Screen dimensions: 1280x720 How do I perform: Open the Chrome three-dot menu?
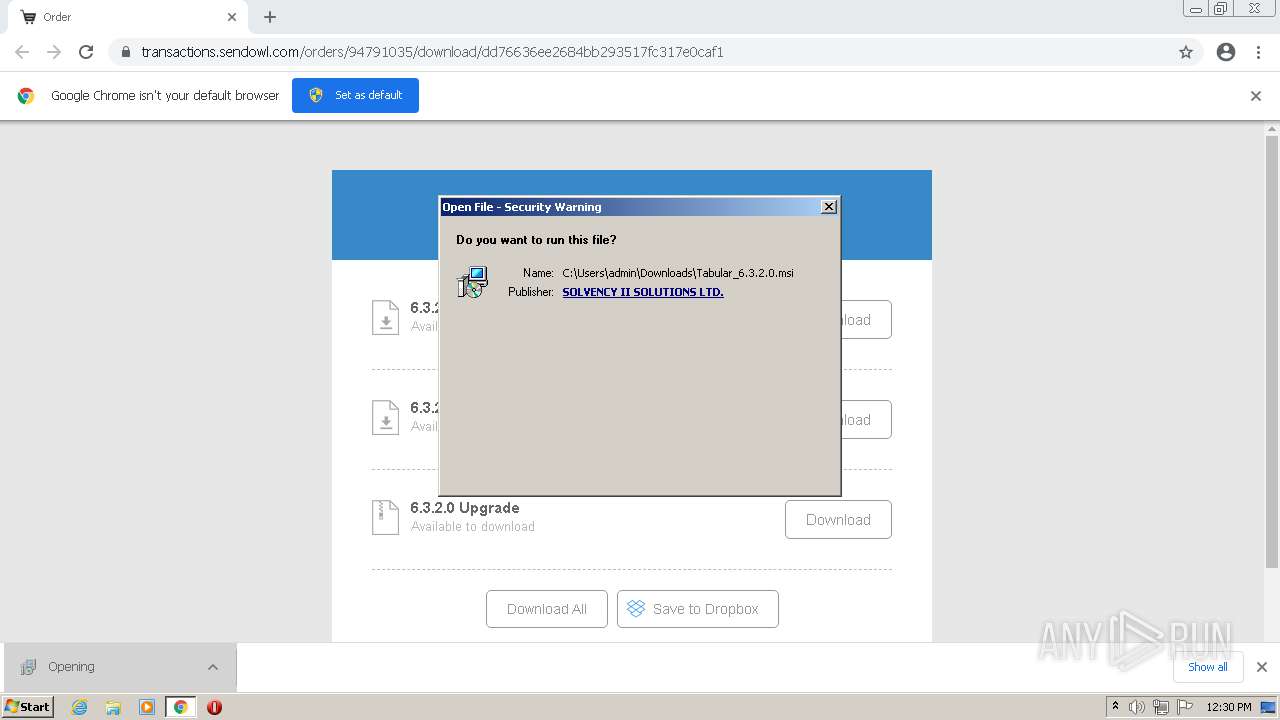point(1258,52)
